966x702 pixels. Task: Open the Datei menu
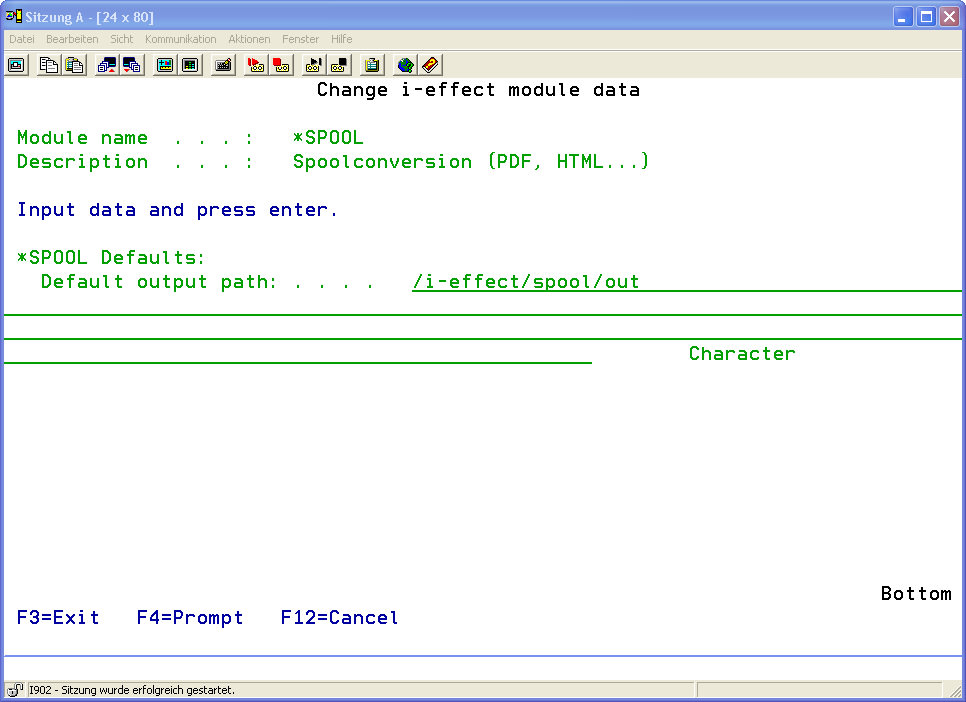[x=22, y=39]
